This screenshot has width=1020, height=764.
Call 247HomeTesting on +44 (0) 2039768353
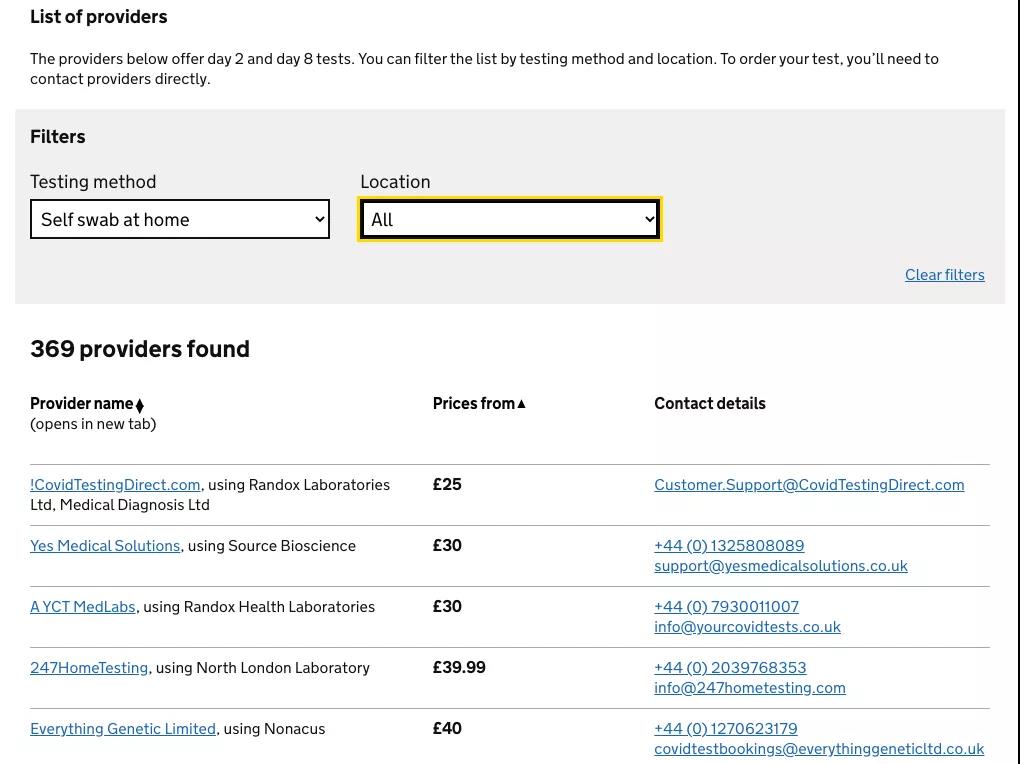click(x=731, y=668)
